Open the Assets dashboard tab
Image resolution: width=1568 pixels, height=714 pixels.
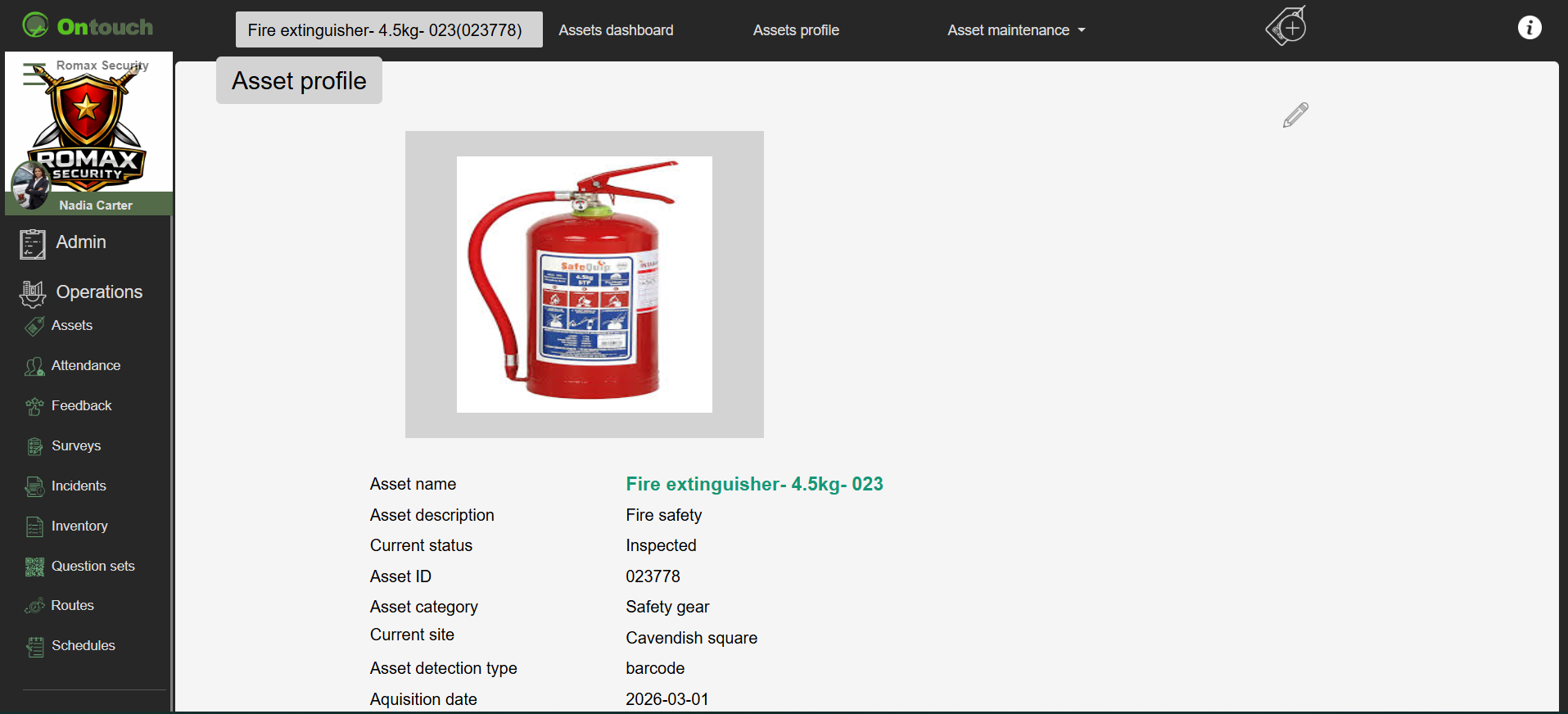617,30
